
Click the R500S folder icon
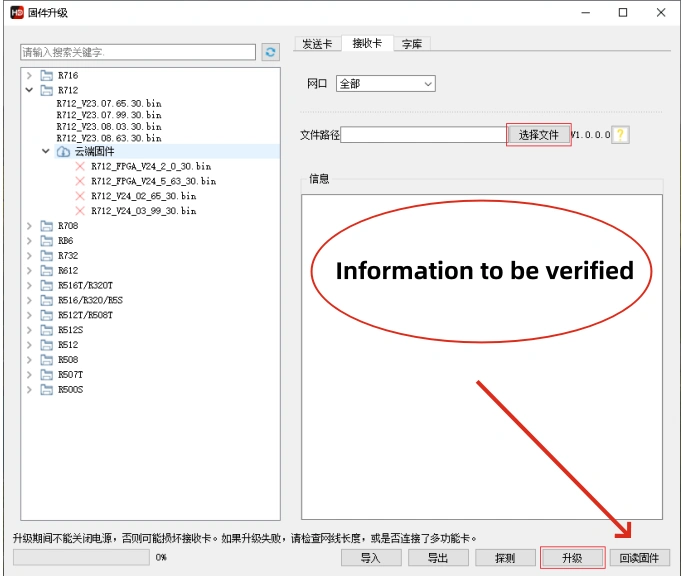(x=47, y=389)
